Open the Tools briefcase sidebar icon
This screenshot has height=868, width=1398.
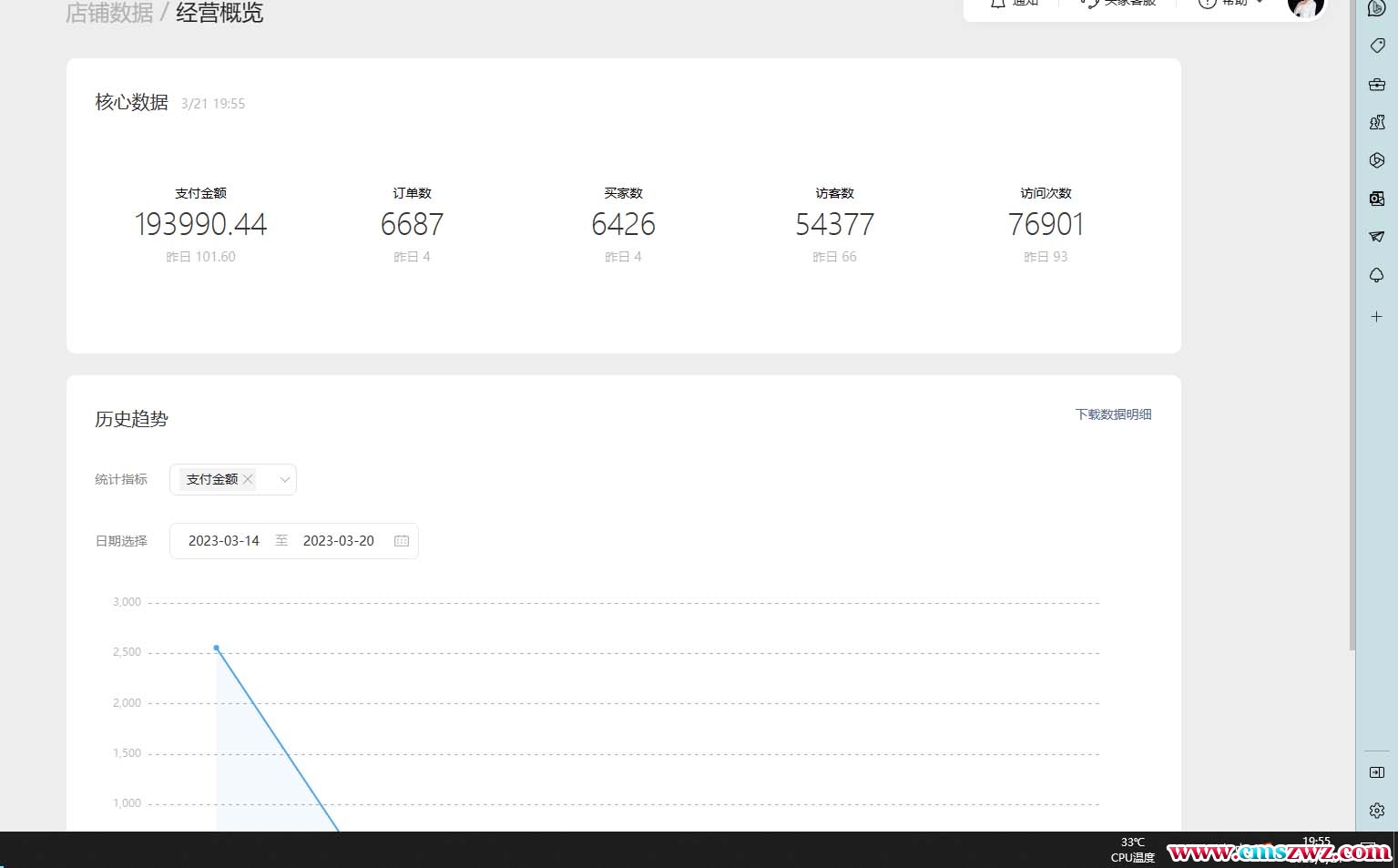click(1377, 84)
